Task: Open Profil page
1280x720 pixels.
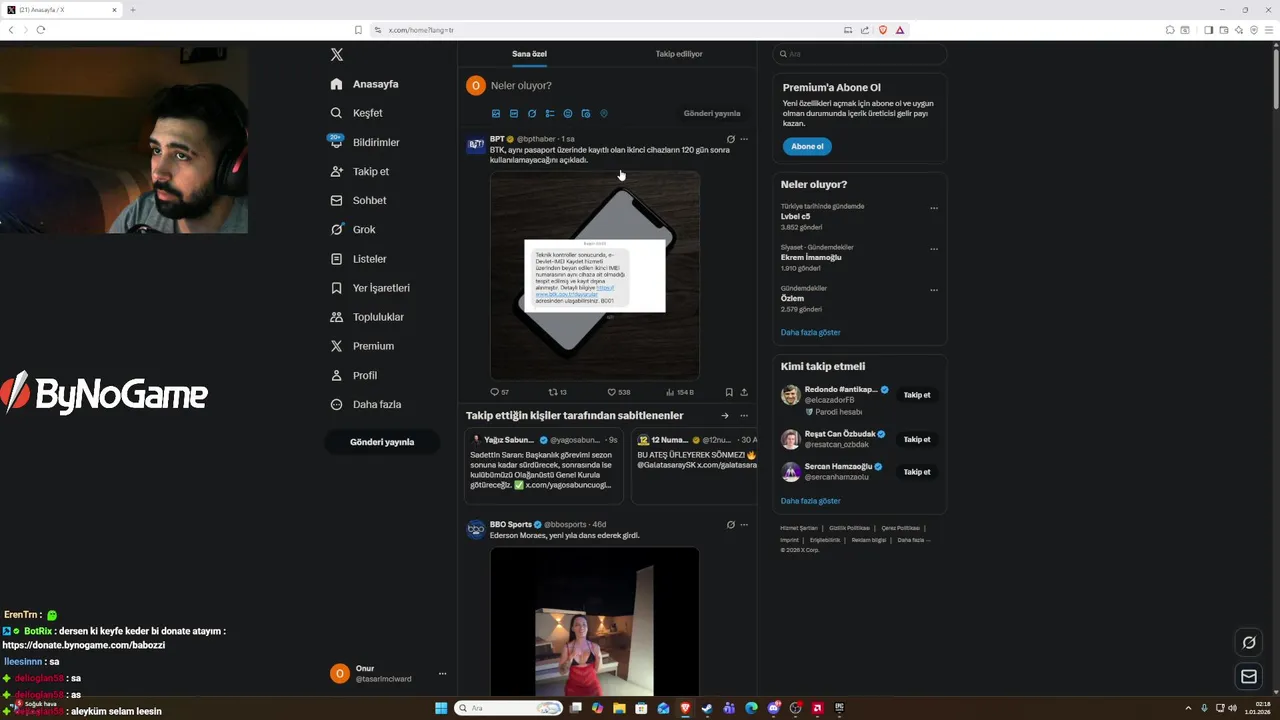Action: pos(354,375)
